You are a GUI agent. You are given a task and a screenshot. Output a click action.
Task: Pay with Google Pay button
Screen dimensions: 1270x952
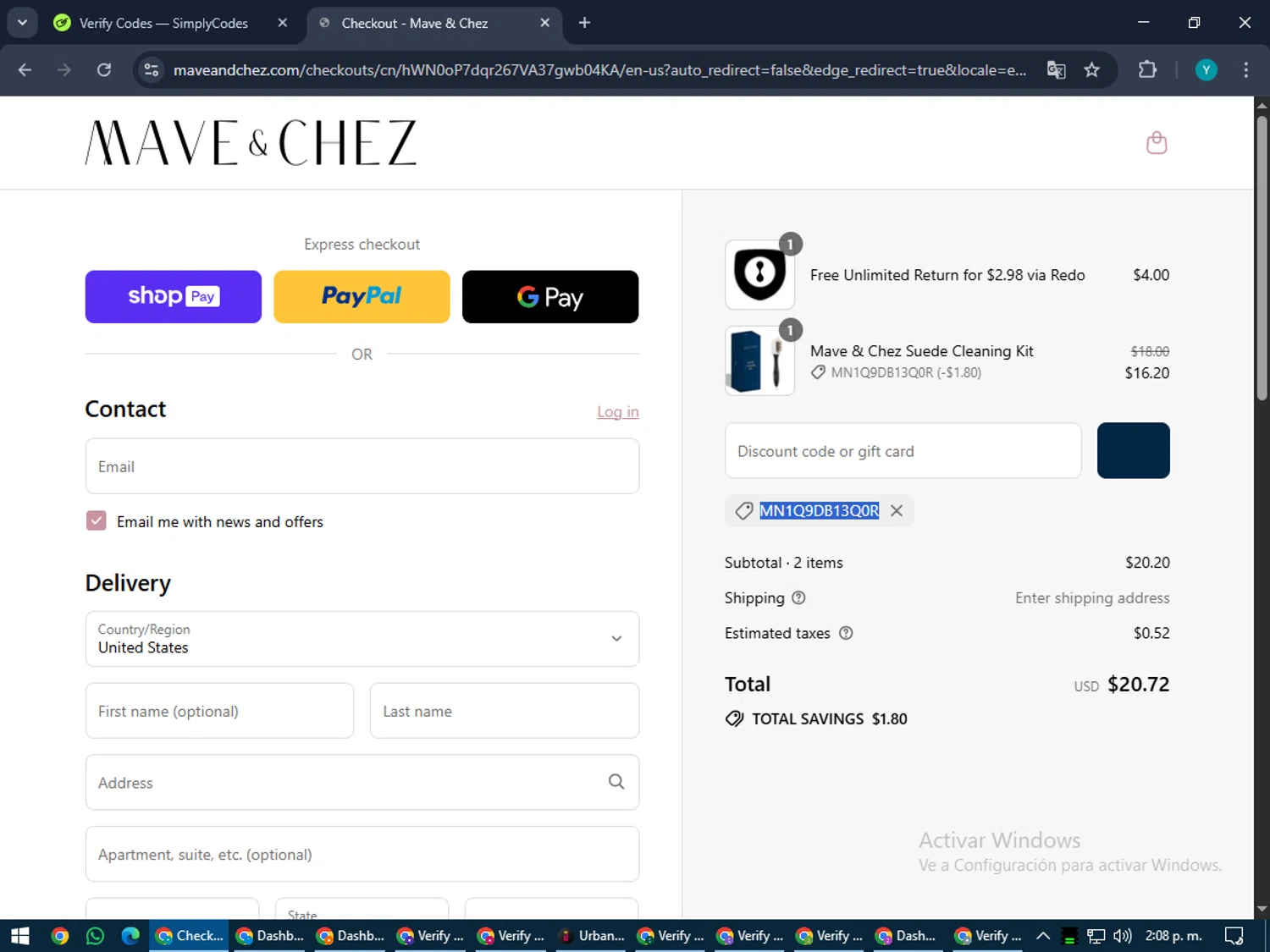pyautogui.click(x=550, y=297)
